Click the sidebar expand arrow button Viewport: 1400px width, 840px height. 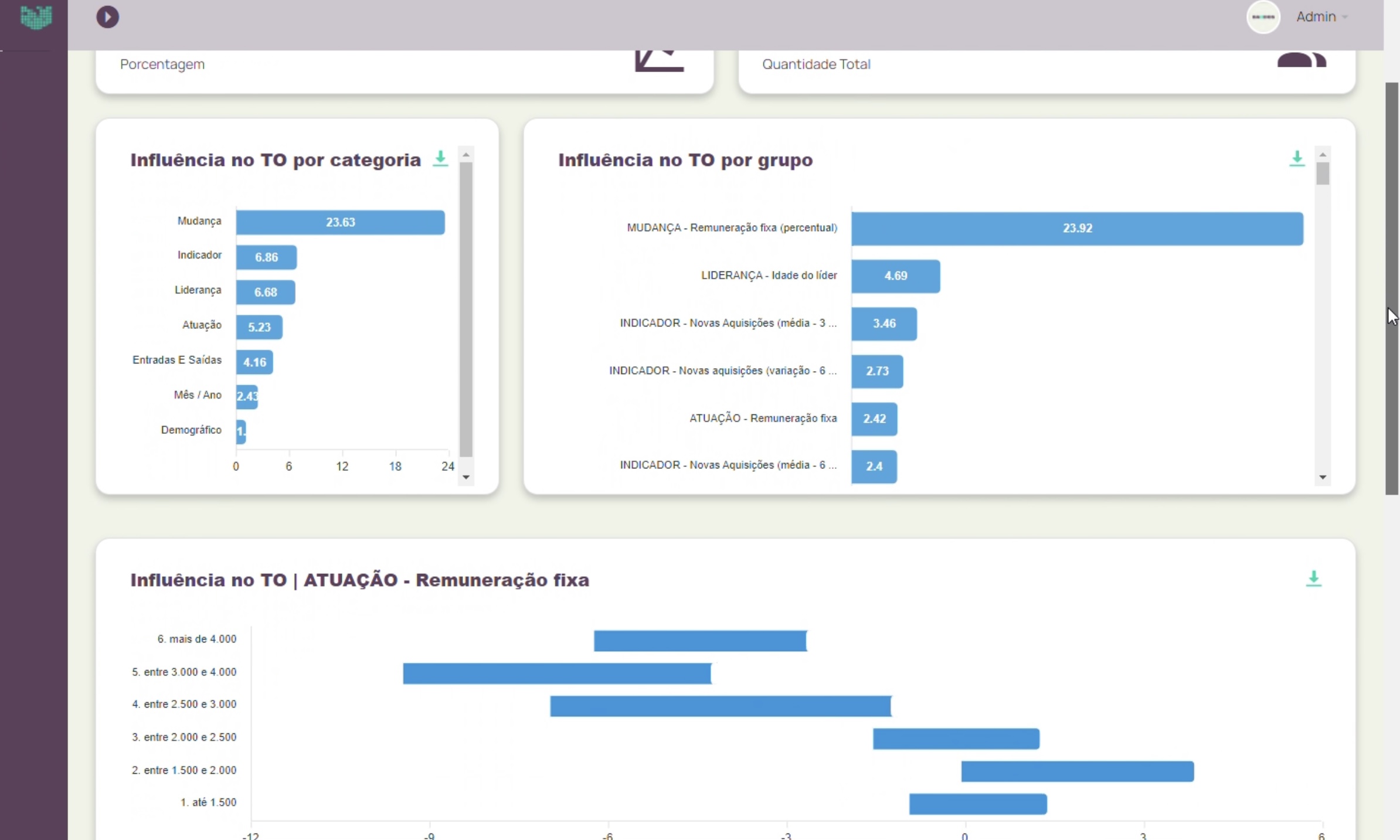click(107, 17)
